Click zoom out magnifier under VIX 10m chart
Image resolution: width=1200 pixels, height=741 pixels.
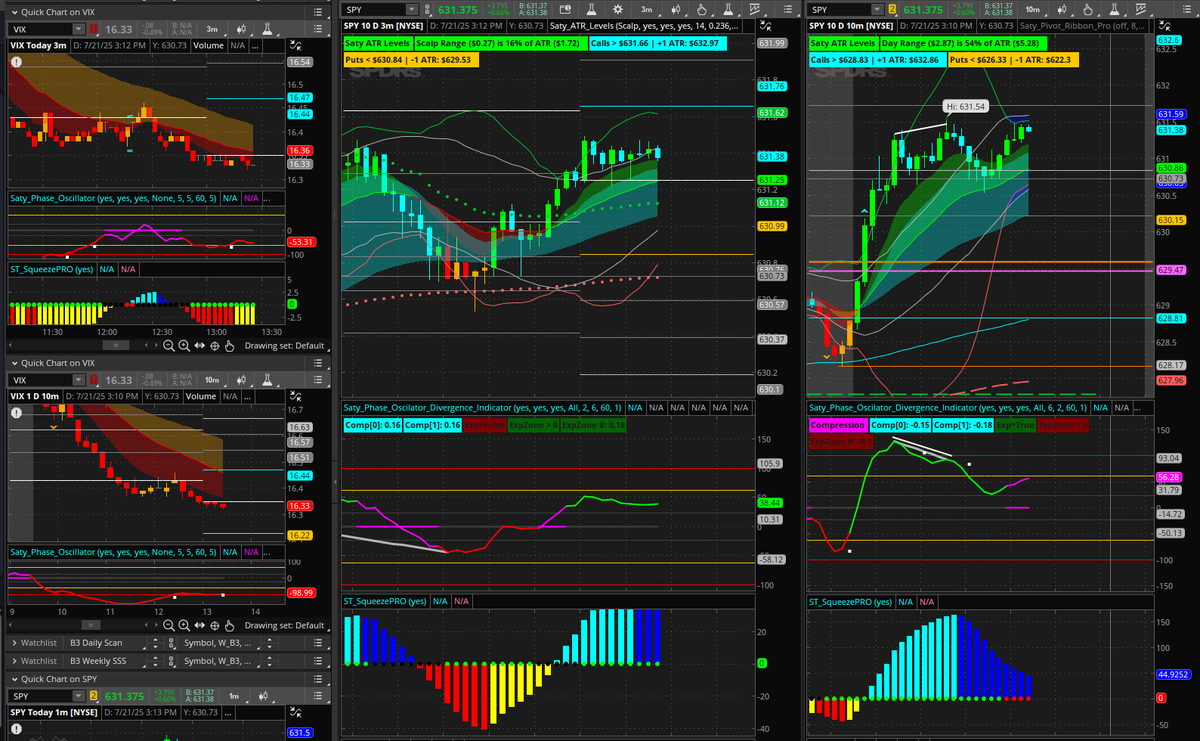pos(169,626)
